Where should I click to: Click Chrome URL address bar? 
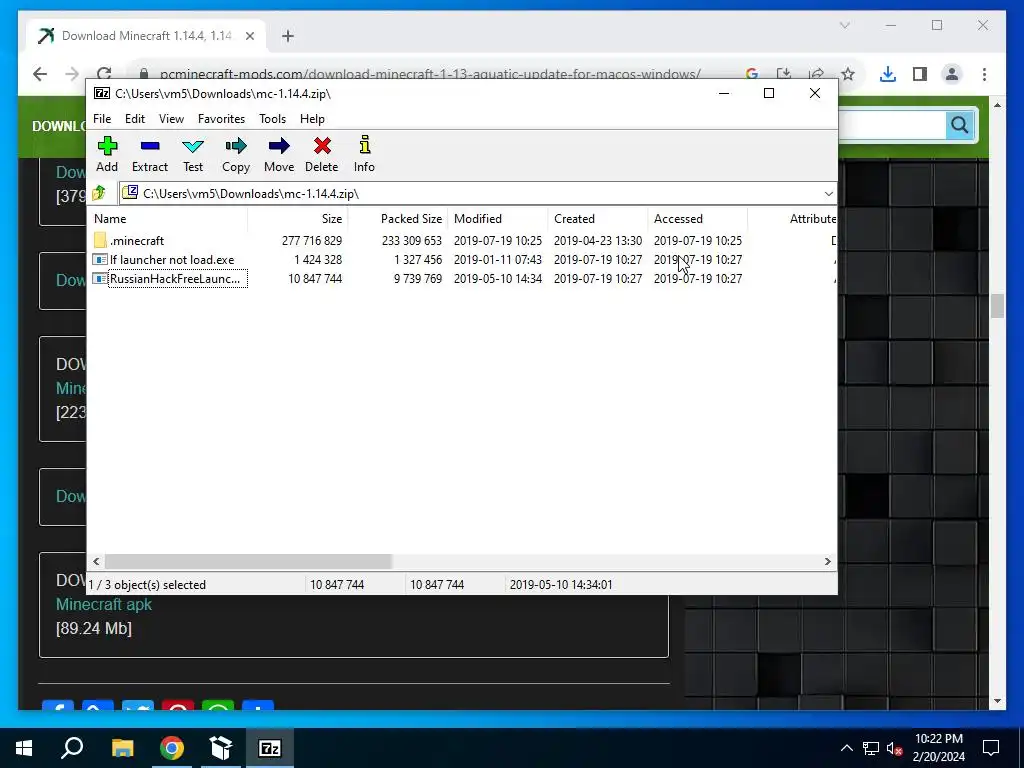coord(431,74)
